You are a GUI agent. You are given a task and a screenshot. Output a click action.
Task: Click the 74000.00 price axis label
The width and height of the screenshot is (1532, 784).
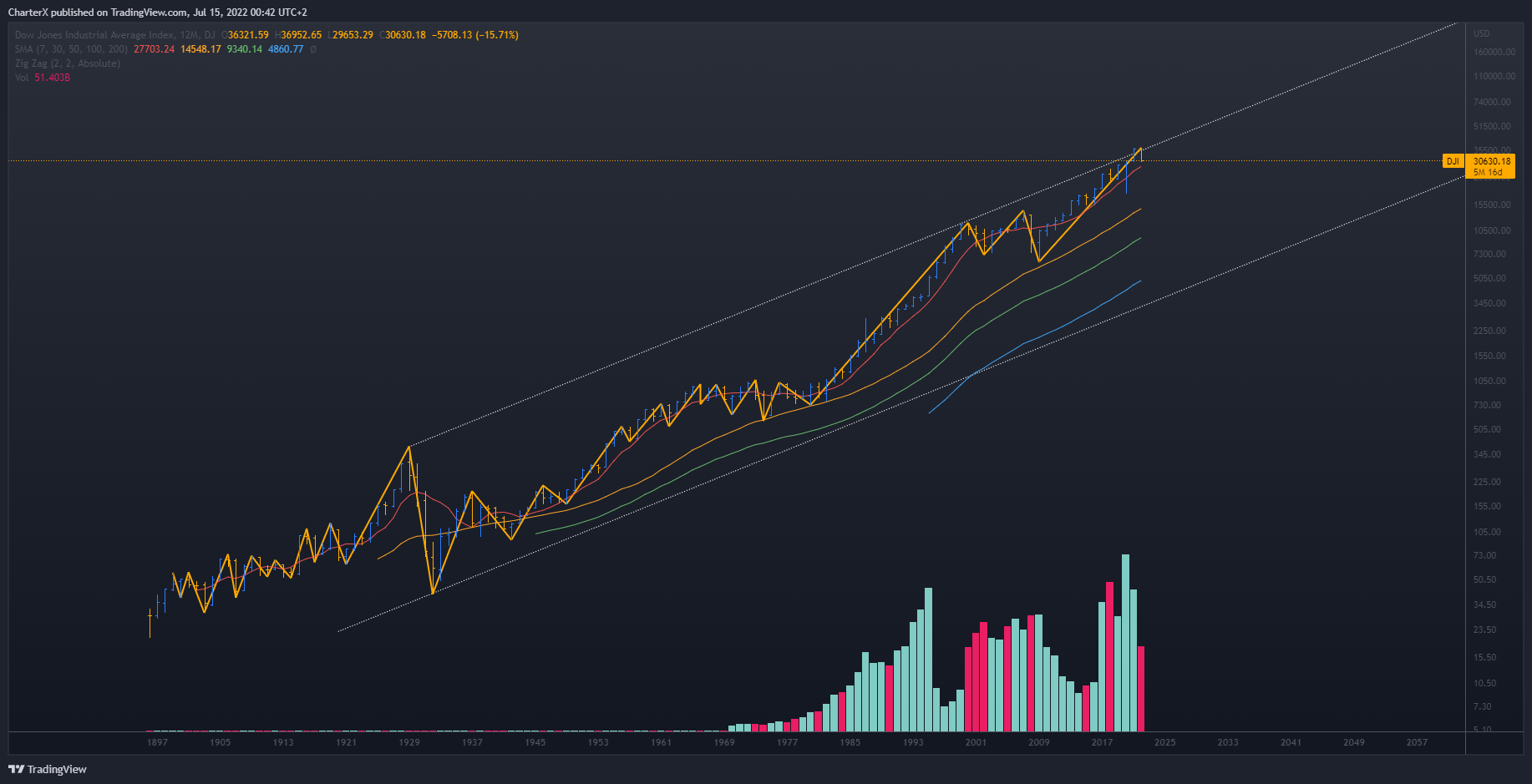[x=1492, y=102]
